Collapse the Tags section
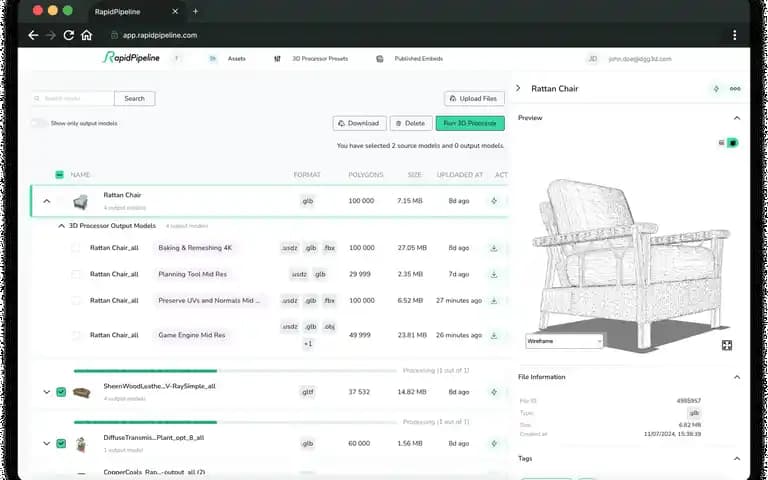The image size is (768, 480). coord(737,458)
